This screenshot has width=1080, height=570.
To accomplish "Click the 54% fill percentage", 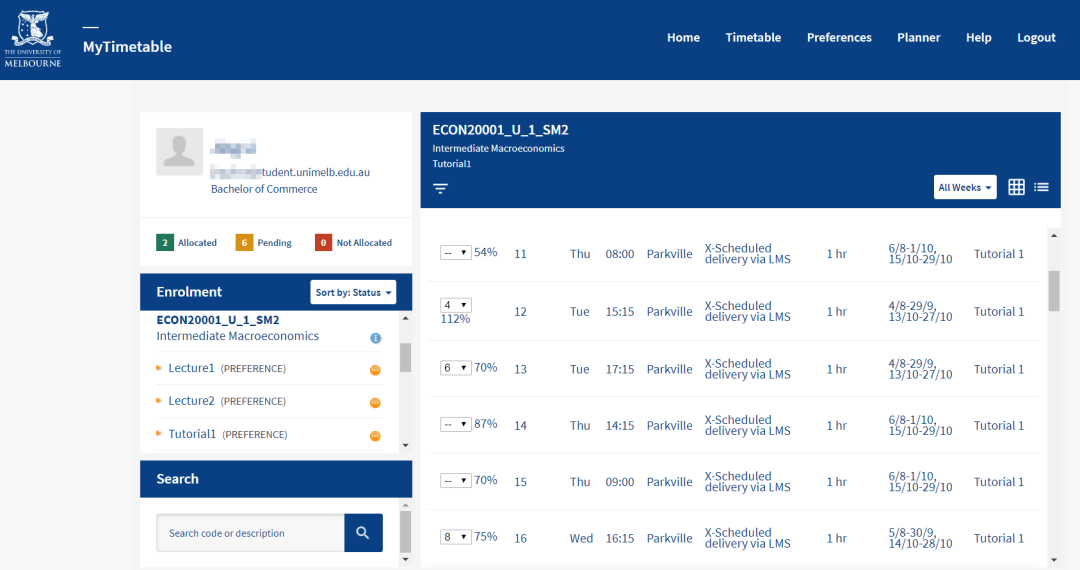I will [x=486, y=252].
